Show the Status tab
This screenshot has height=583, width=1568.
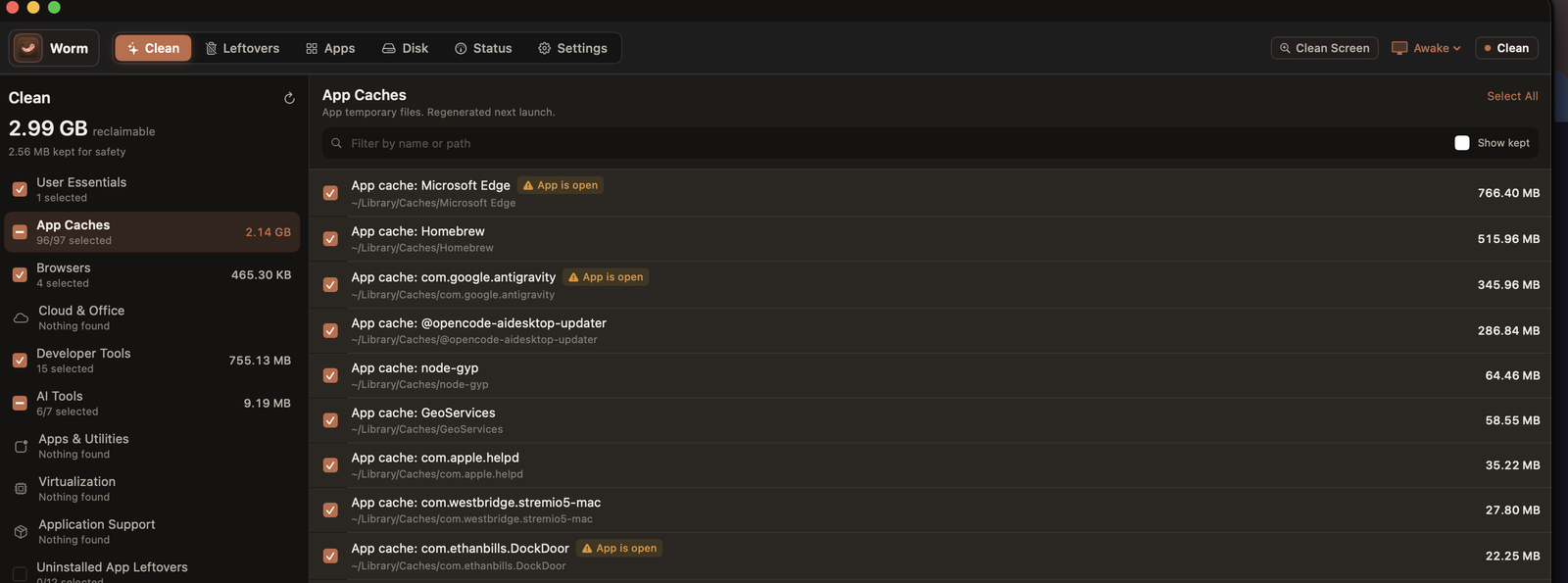(483, 48)
